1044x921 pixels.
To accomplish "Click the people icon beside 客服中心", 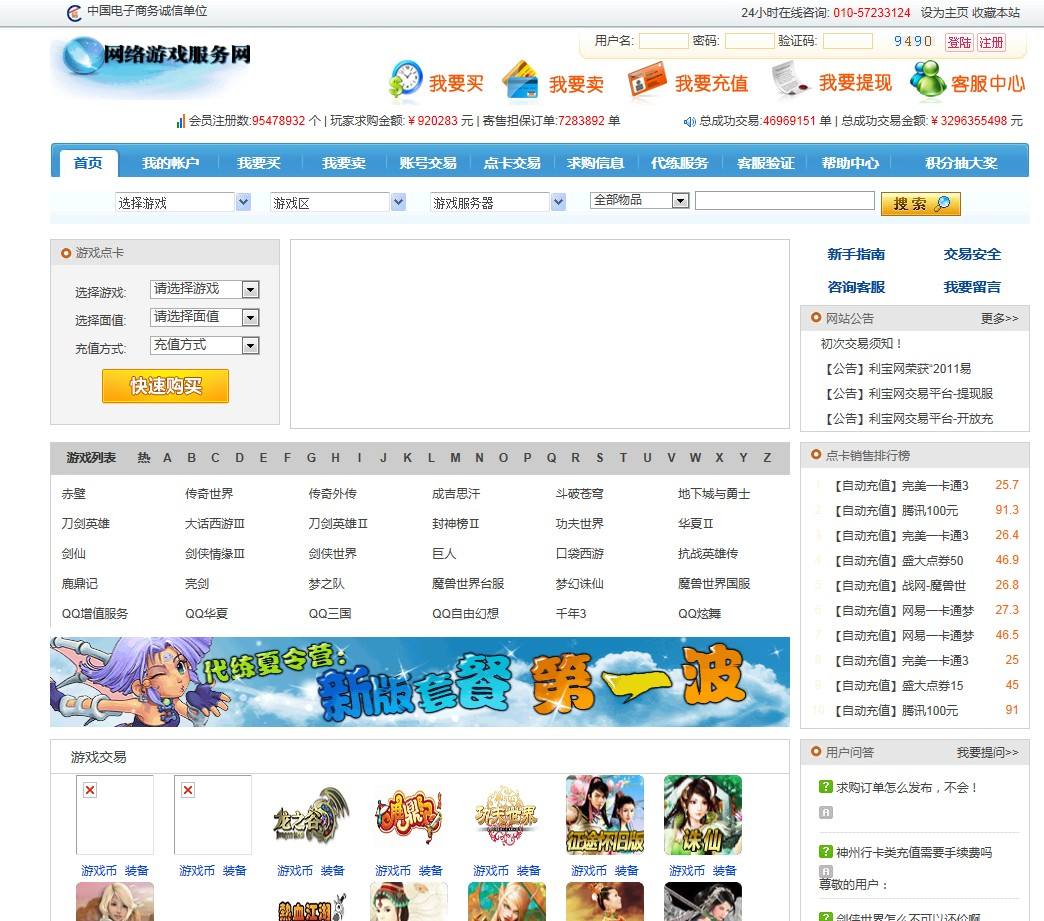I will 928,80.
